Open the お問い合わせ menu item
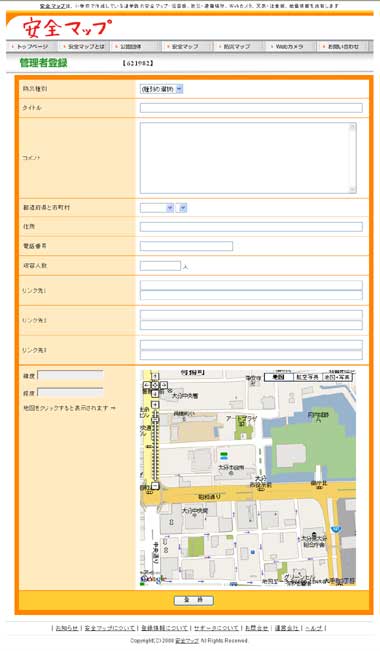Screen dimensions: 380x651 pyautogui.click(x=343, y=46)
